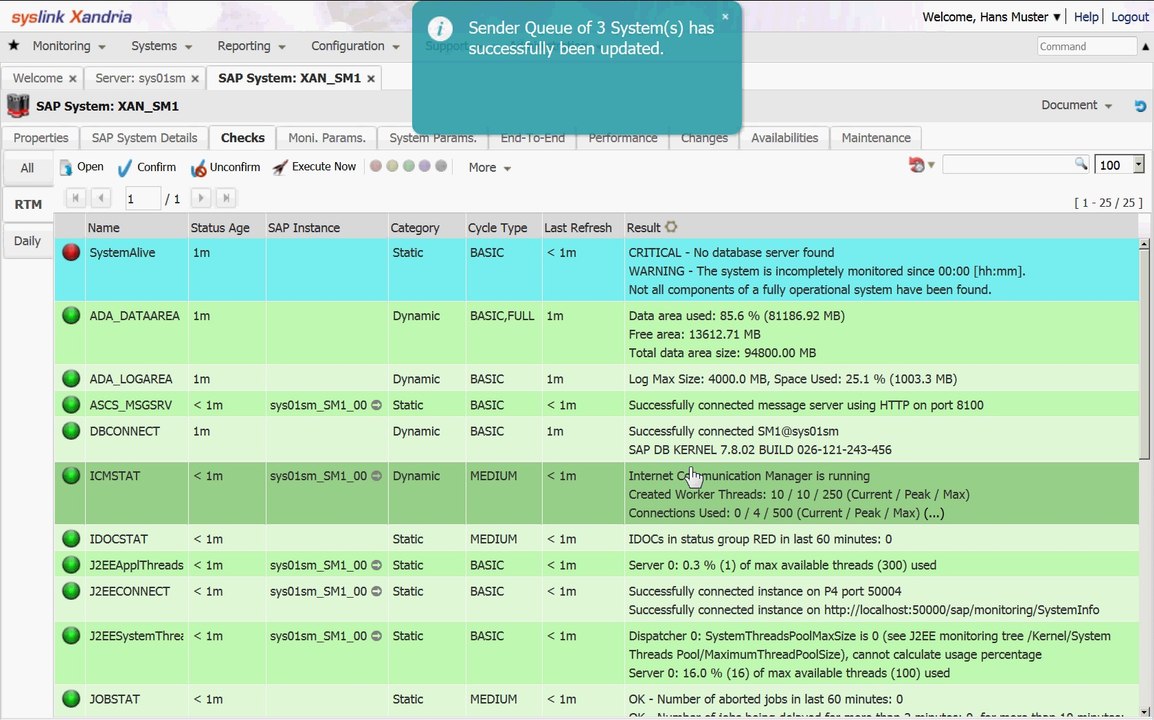Click the search magnifier icon
1154x720 pixels.
click(1080, 163)
